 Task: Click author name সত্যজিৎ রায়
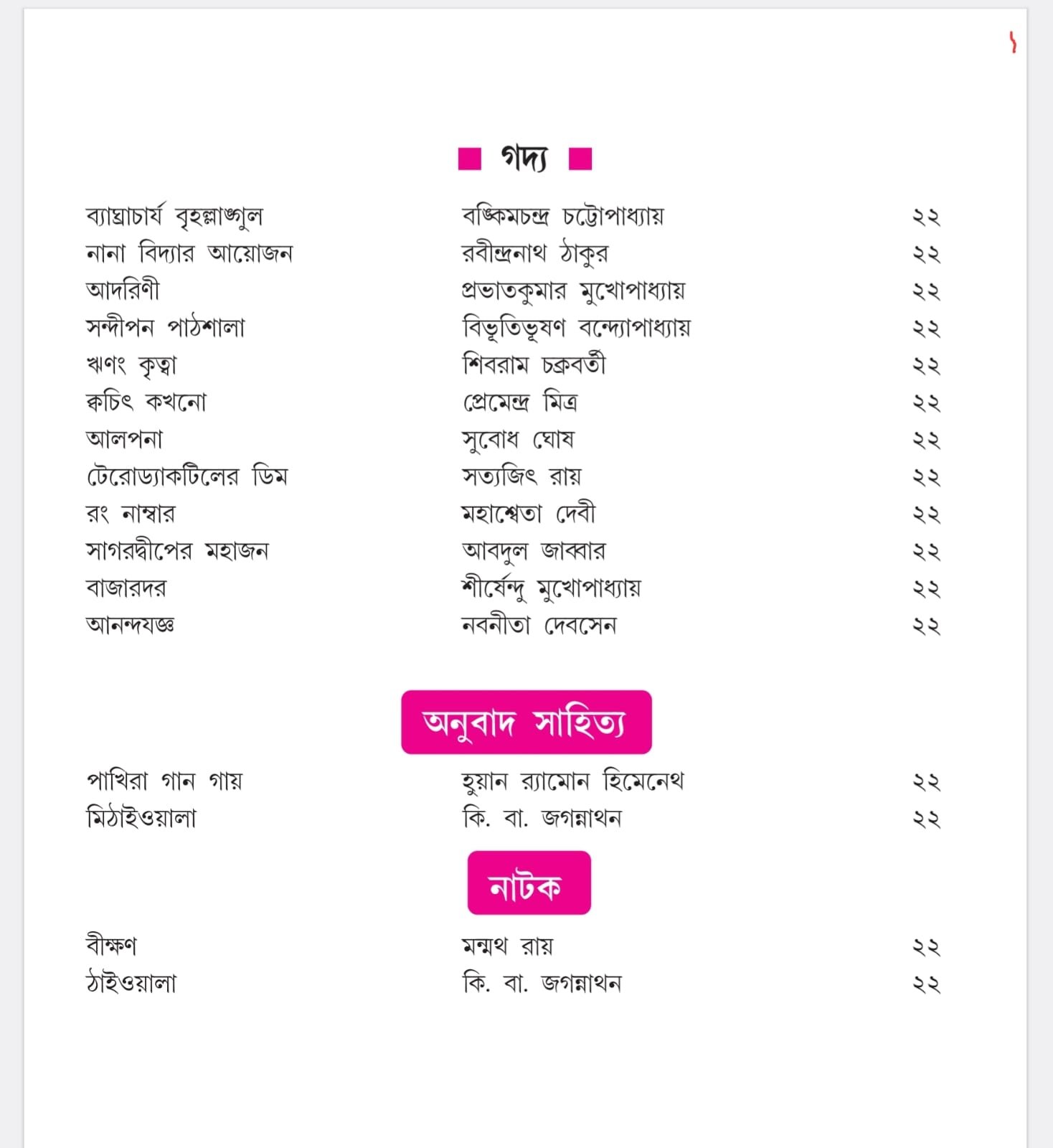click(521, 476)
